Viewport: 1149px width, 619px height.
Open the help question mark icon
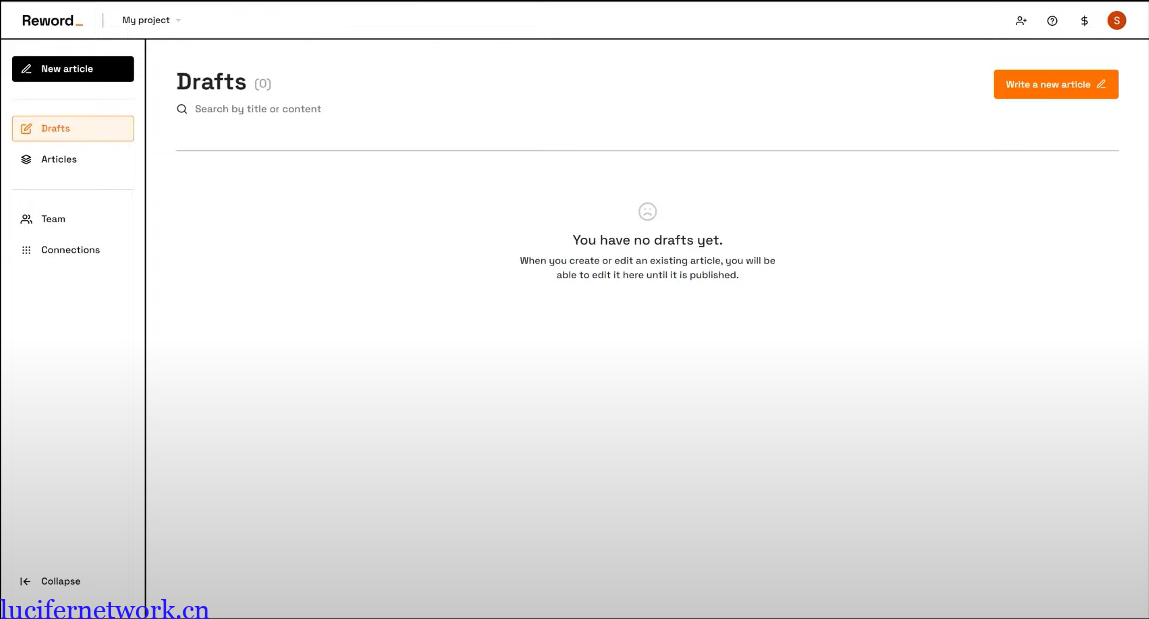click(1052, 20)
